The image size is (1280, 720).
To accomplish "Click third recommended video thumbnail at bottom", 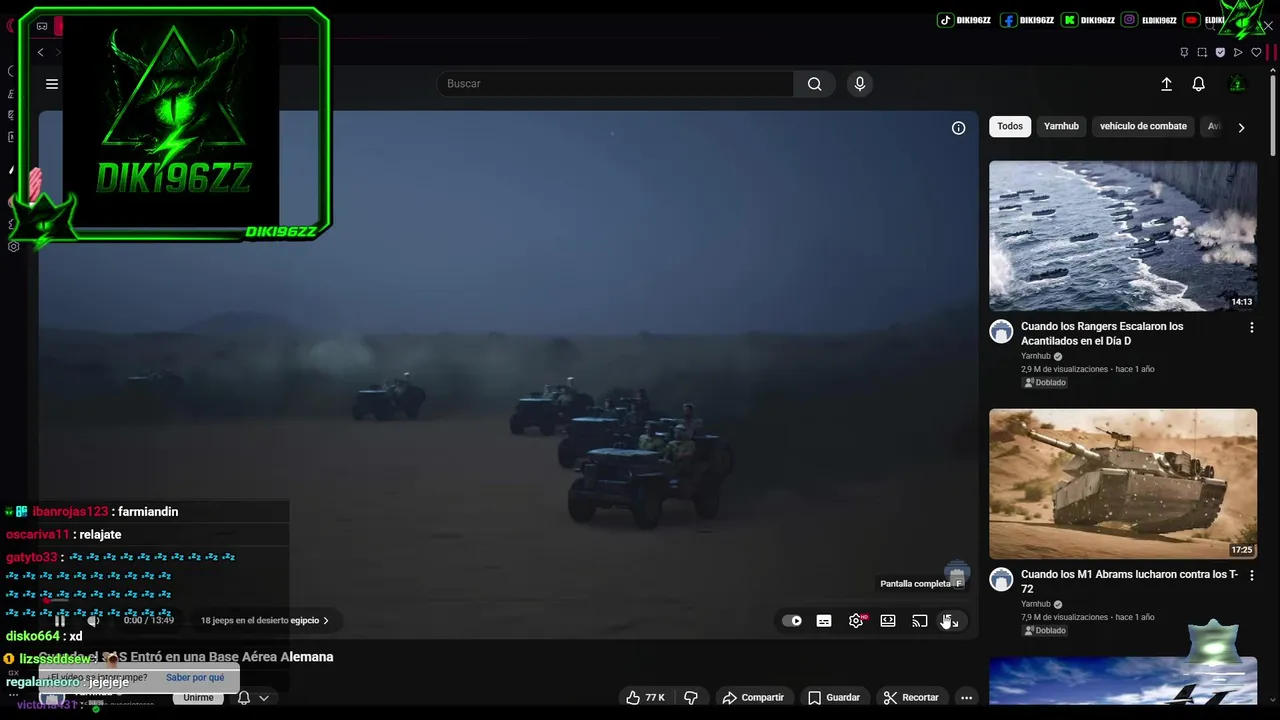I will coord(1123,681).
